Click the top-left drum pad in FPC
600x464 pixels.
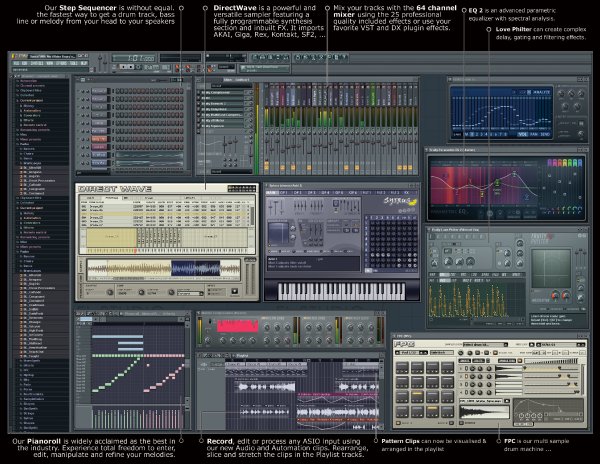(x=402, y=367)
